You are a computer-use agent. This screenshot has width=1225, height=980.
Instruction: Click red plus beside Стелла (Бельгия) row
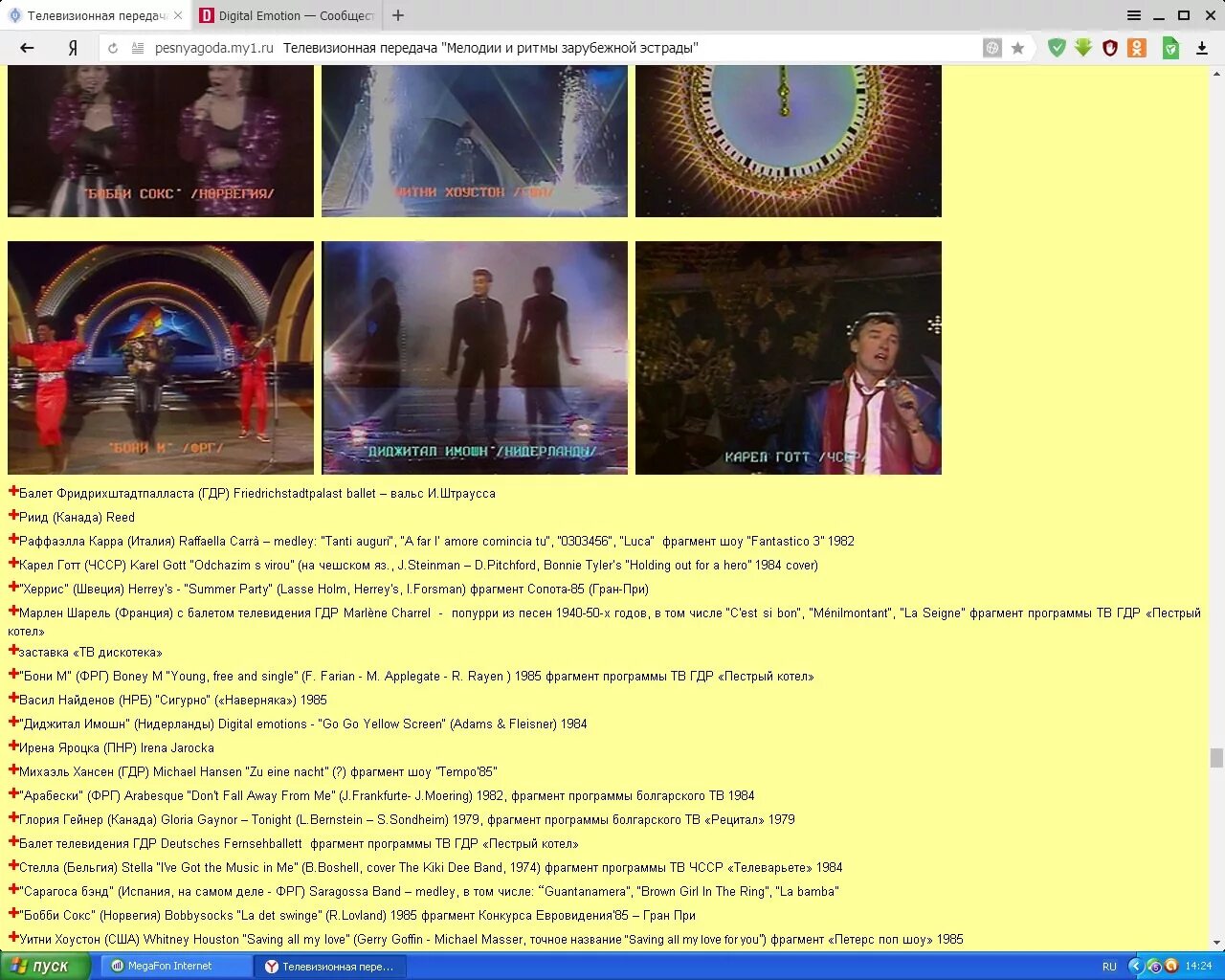pyautogui.click(x=13, y=866)
